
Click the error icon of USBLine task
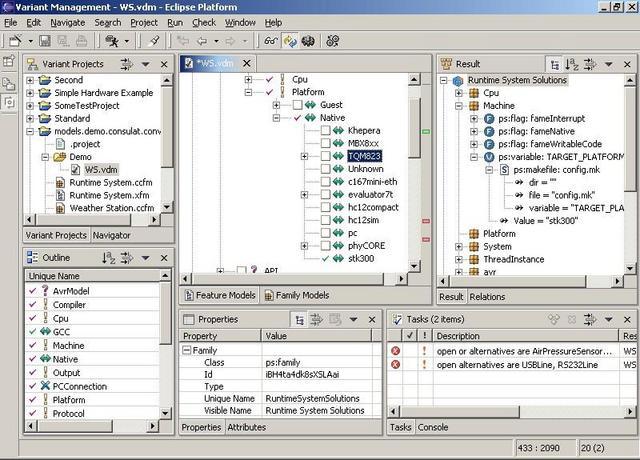coord(396,364)
